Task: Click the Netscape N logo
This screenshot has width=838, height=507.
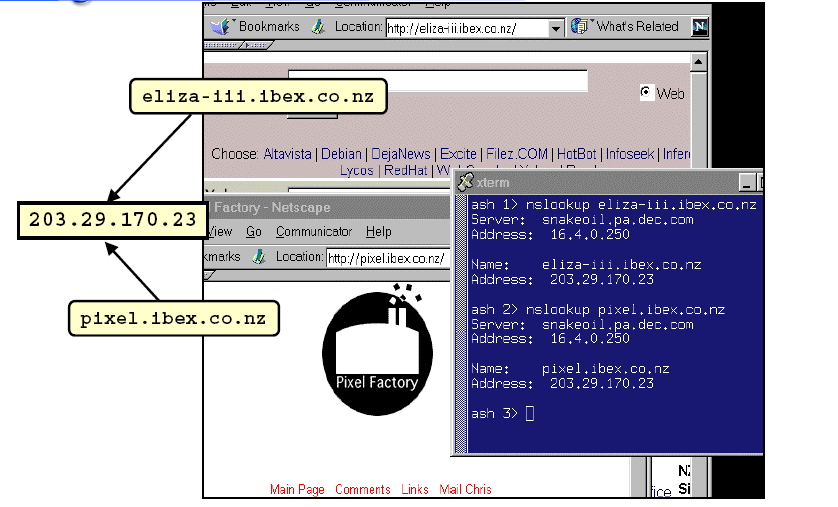Action: tap(701, 27)
